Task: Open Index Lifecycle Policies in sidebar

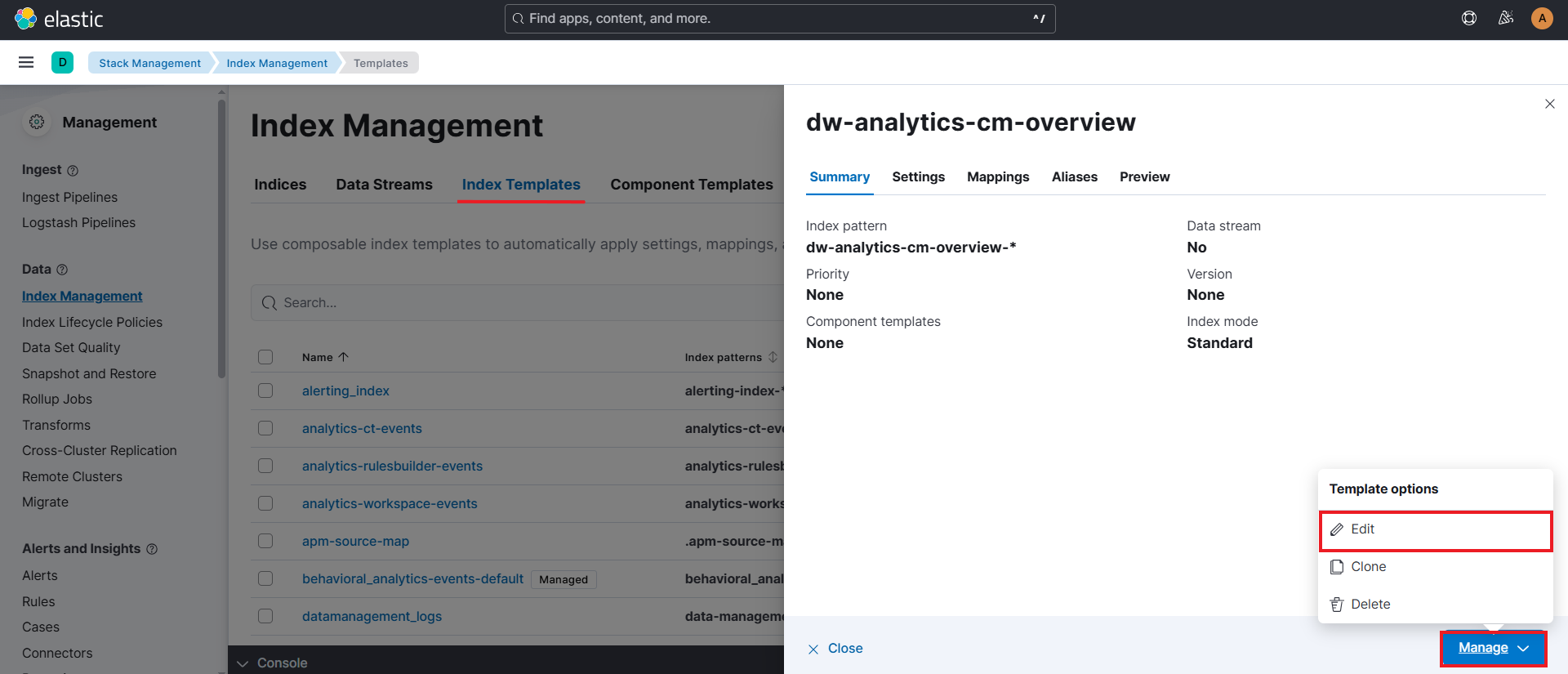Action: click(92, 323)
